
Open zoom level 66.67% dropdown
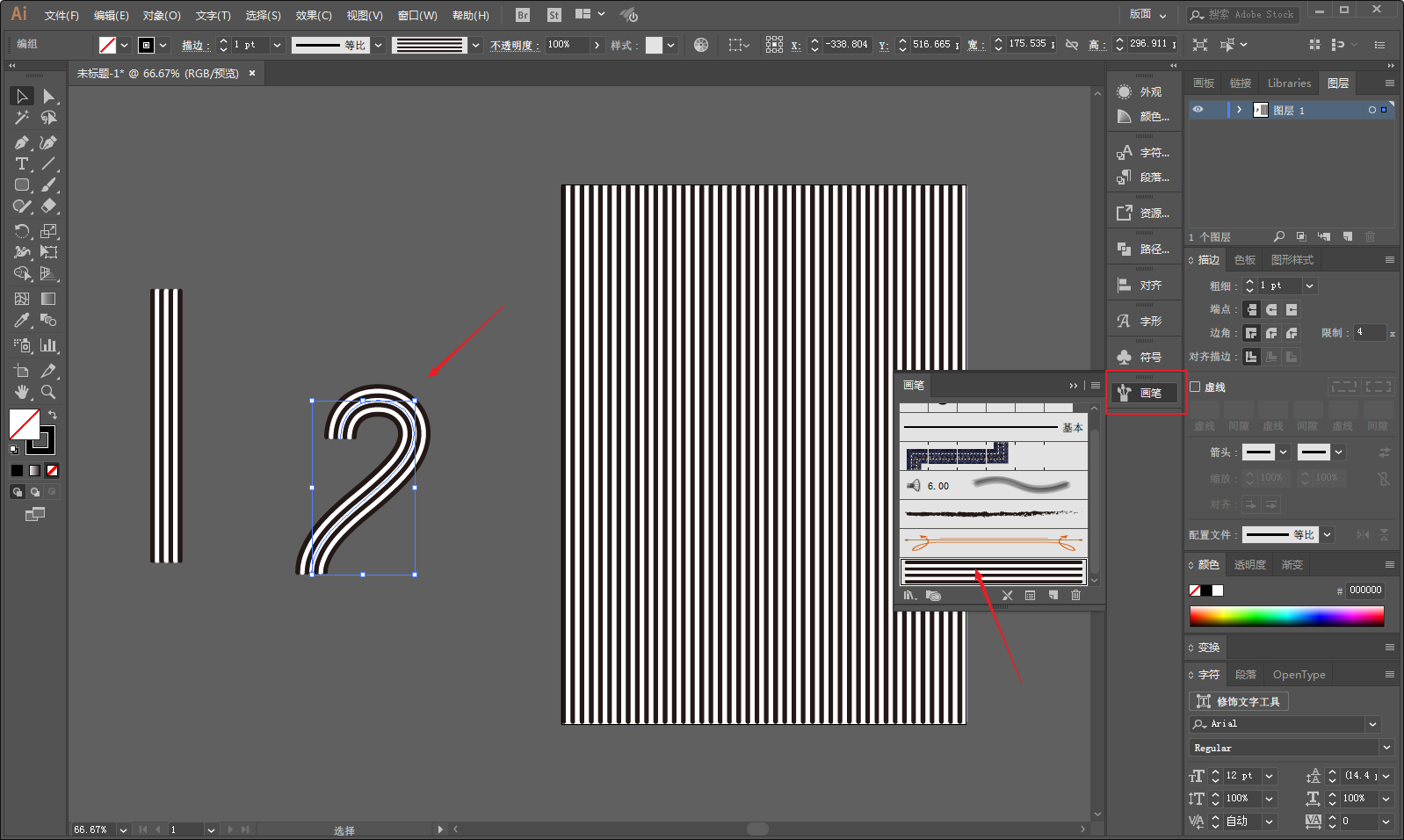123,829
